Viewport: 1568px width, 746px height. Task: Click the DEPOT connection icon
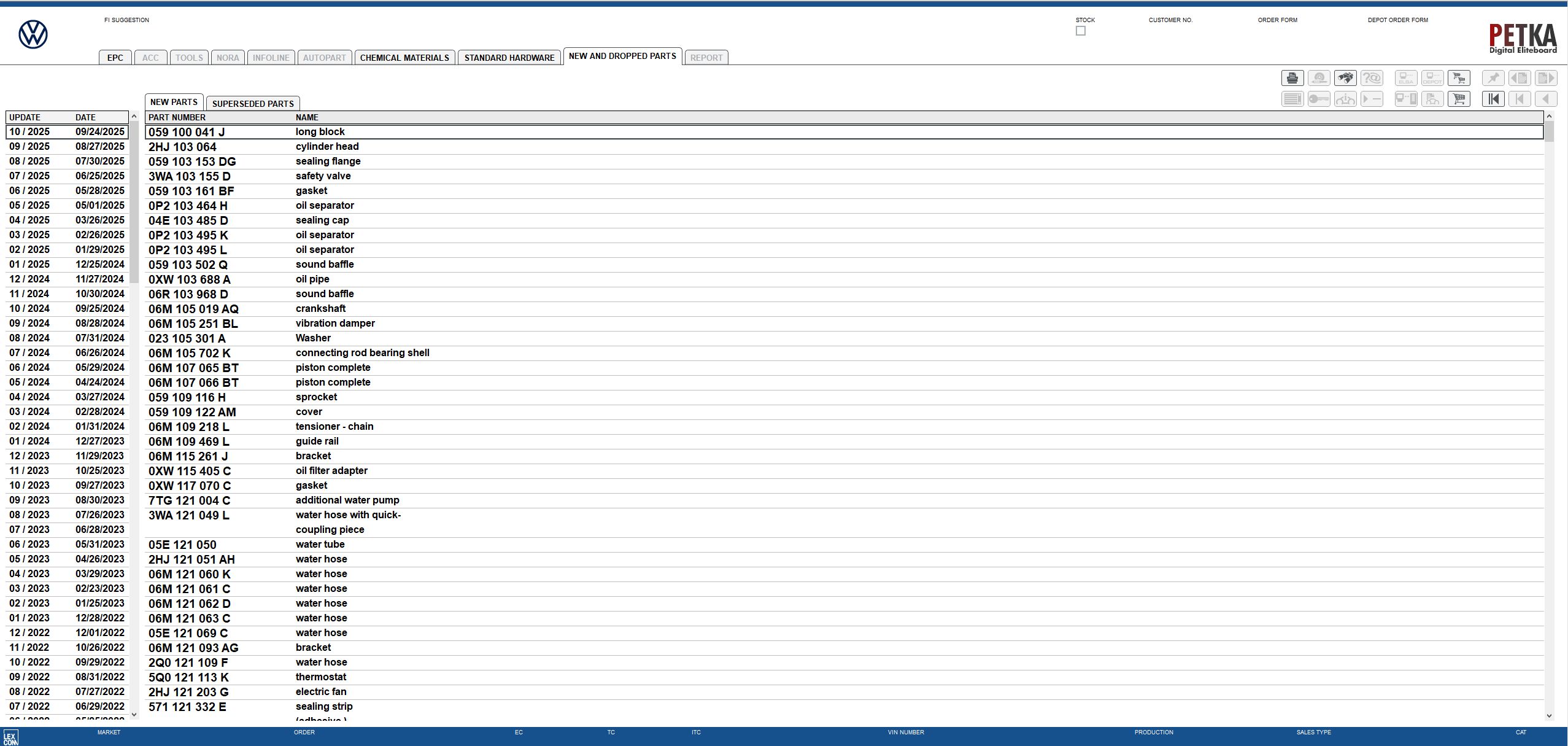point(1432,78)
